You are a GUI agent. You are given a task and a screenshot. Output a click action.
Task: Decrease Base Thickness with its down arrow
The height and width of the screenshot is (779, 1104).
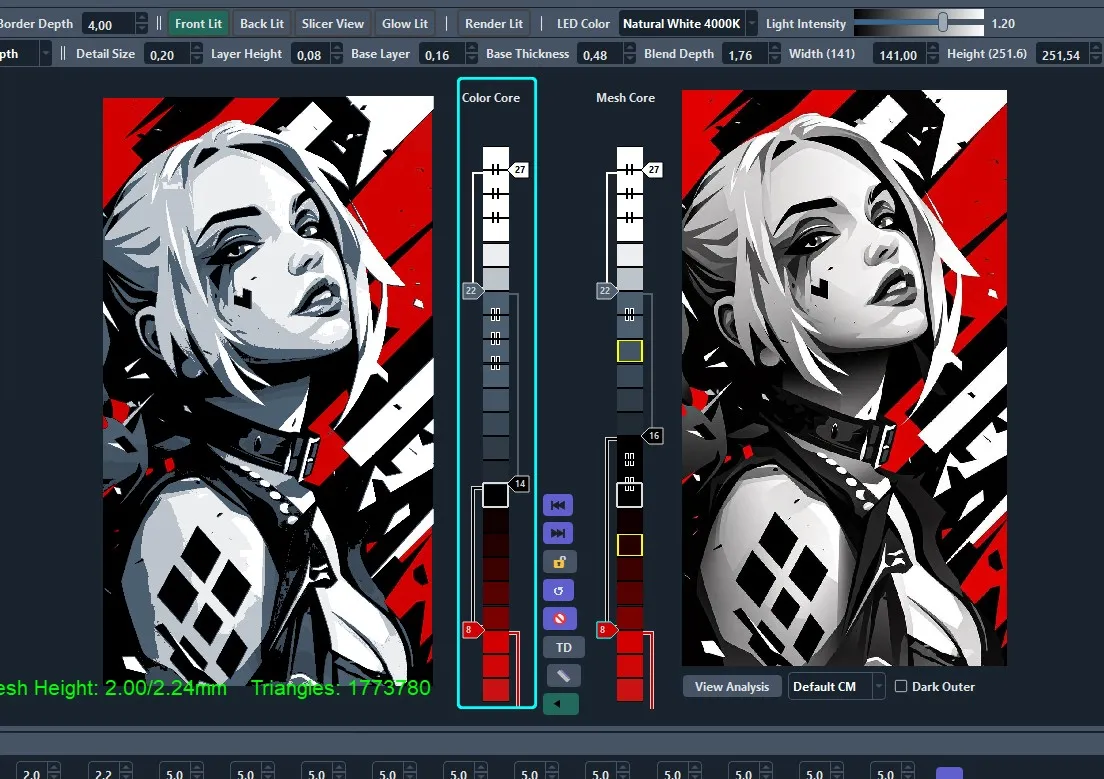(x=629, y=60)
